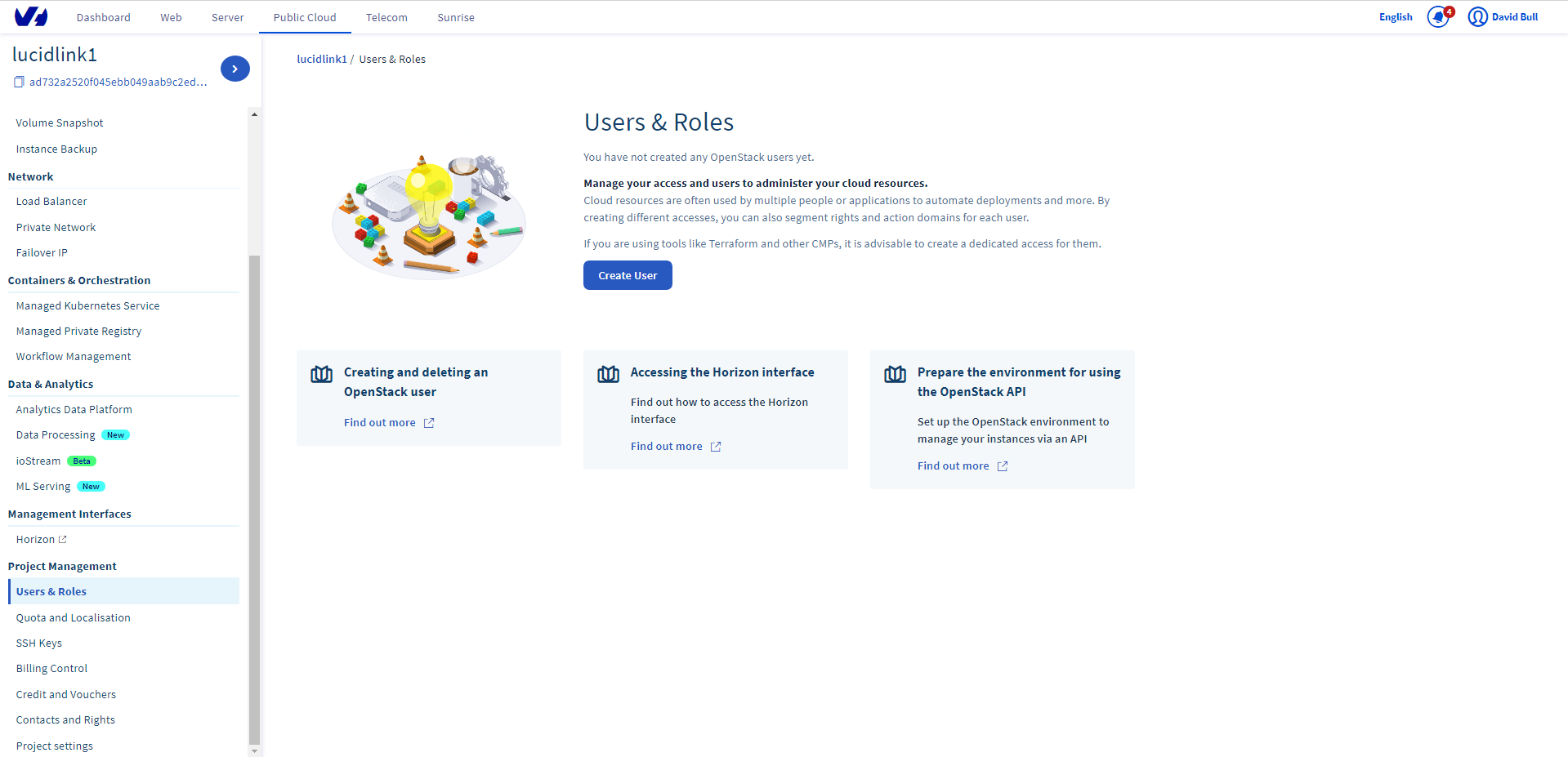Image resolution: width=1568 pixels, height=757 pixels.
Task: Click the David Bull user avatar icon
Action: click(1477, 17)
